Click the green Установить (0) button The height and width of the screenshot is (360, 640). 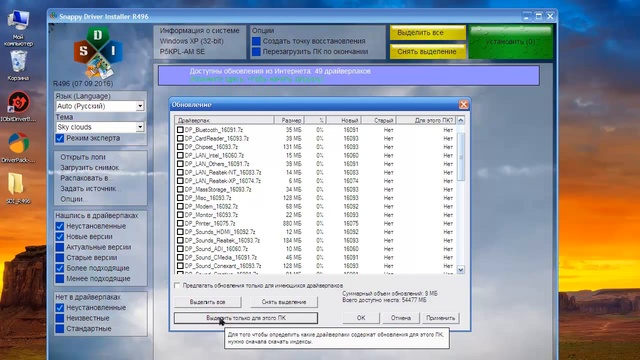[511, 42]
